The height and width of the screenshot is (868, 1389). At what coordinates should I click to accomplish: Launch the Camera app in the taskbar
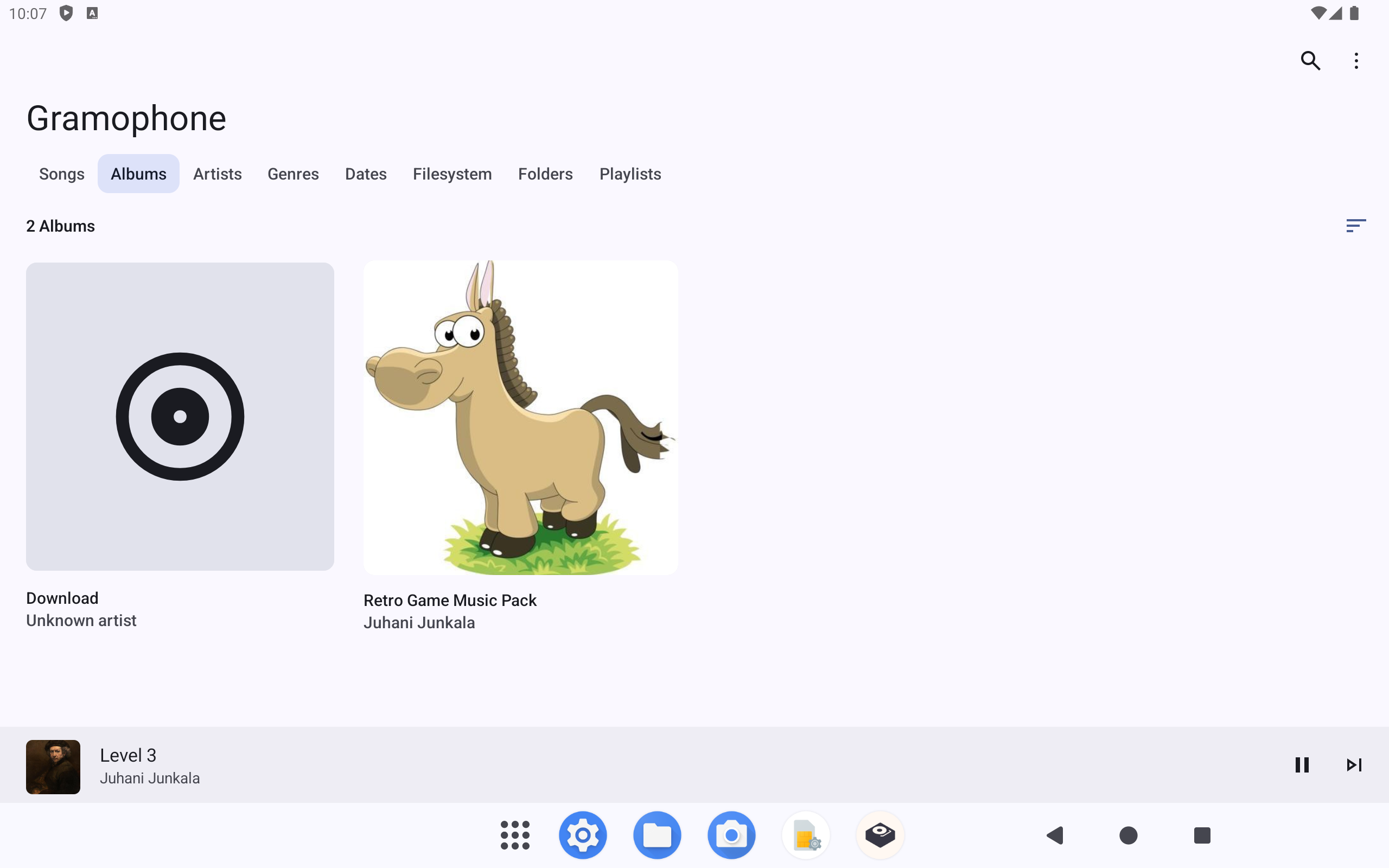click(x=731, y=835)
